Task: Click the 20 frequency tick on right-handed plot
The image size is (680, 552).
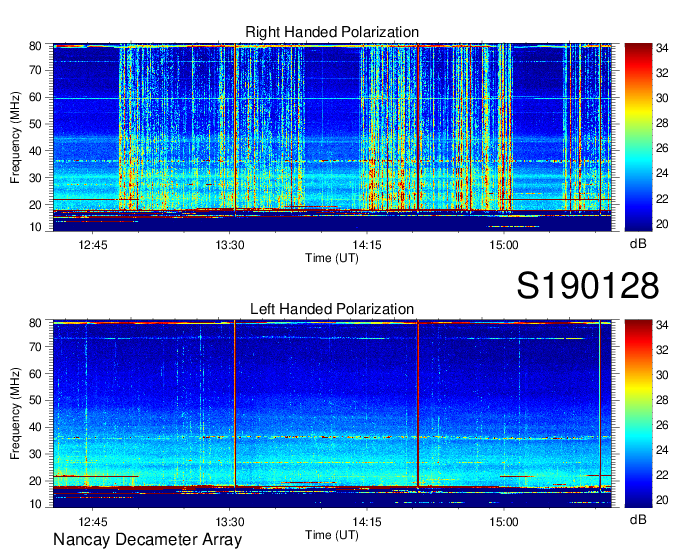Action: (35, 205)
